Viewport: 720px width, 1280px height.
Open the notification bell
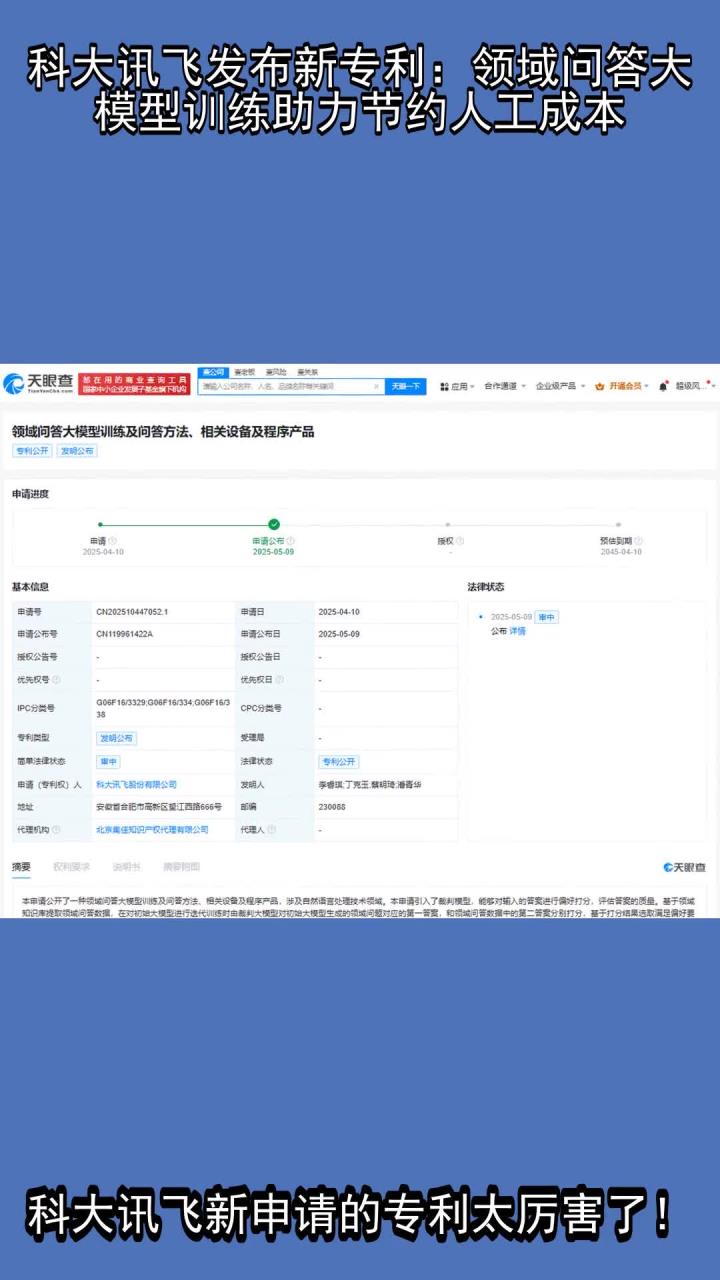(662, 386)
